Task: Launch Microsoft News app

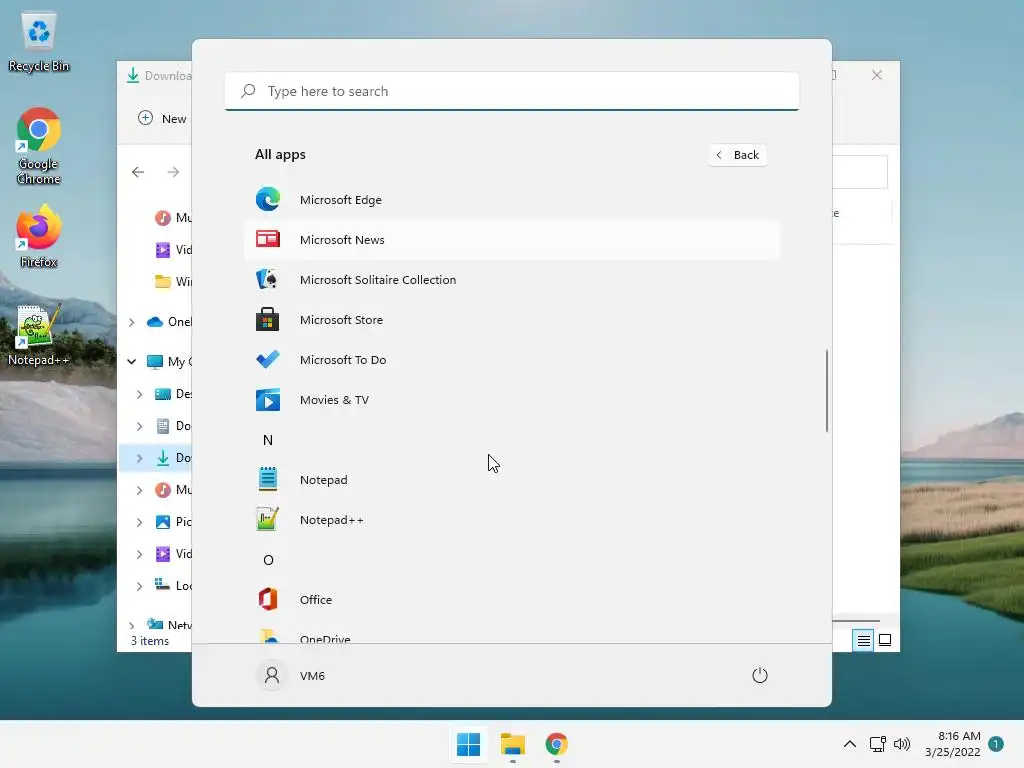Action: (512, 240)
